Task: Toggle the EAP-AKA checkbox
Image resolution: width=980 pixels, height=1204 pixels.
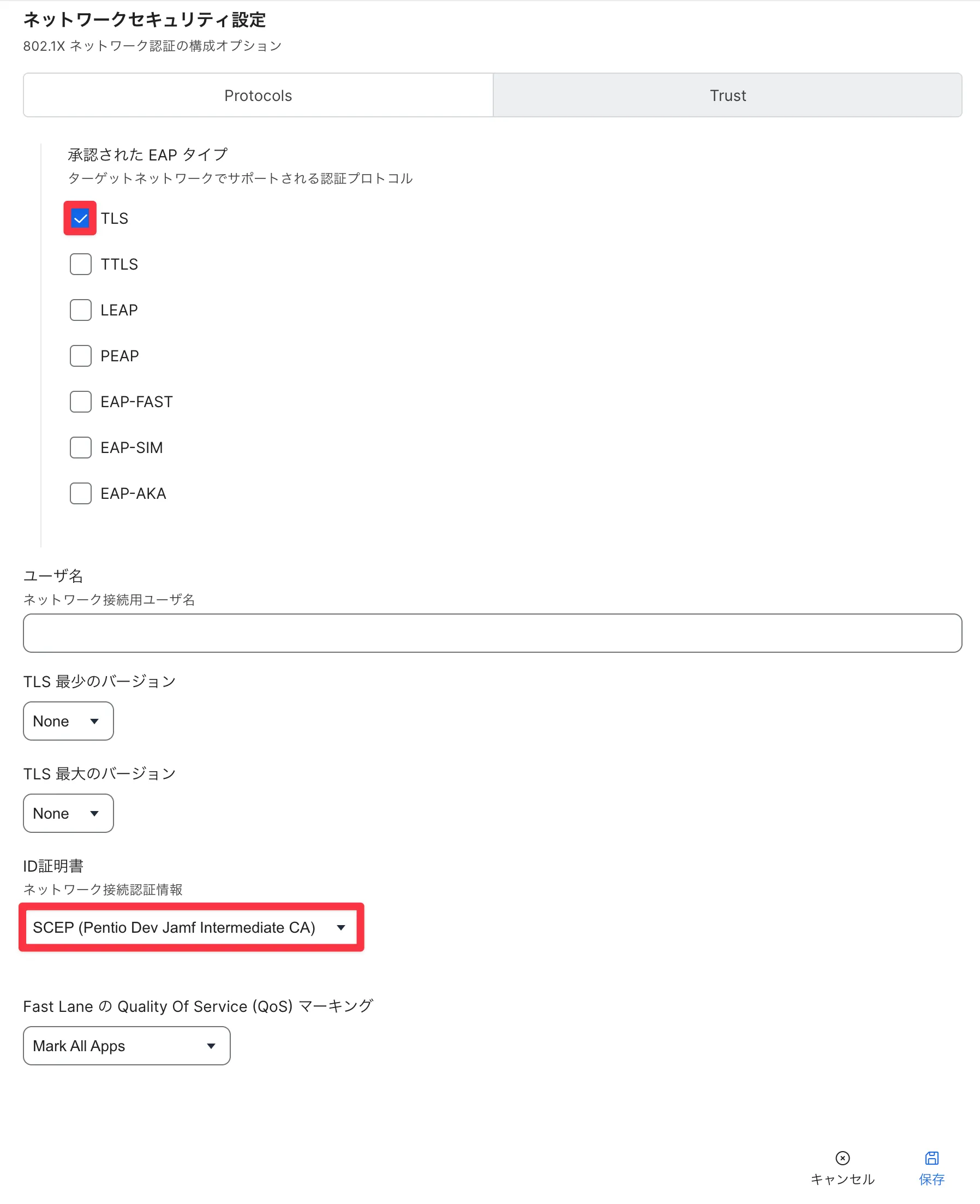Action: click(x=80, y=492)
